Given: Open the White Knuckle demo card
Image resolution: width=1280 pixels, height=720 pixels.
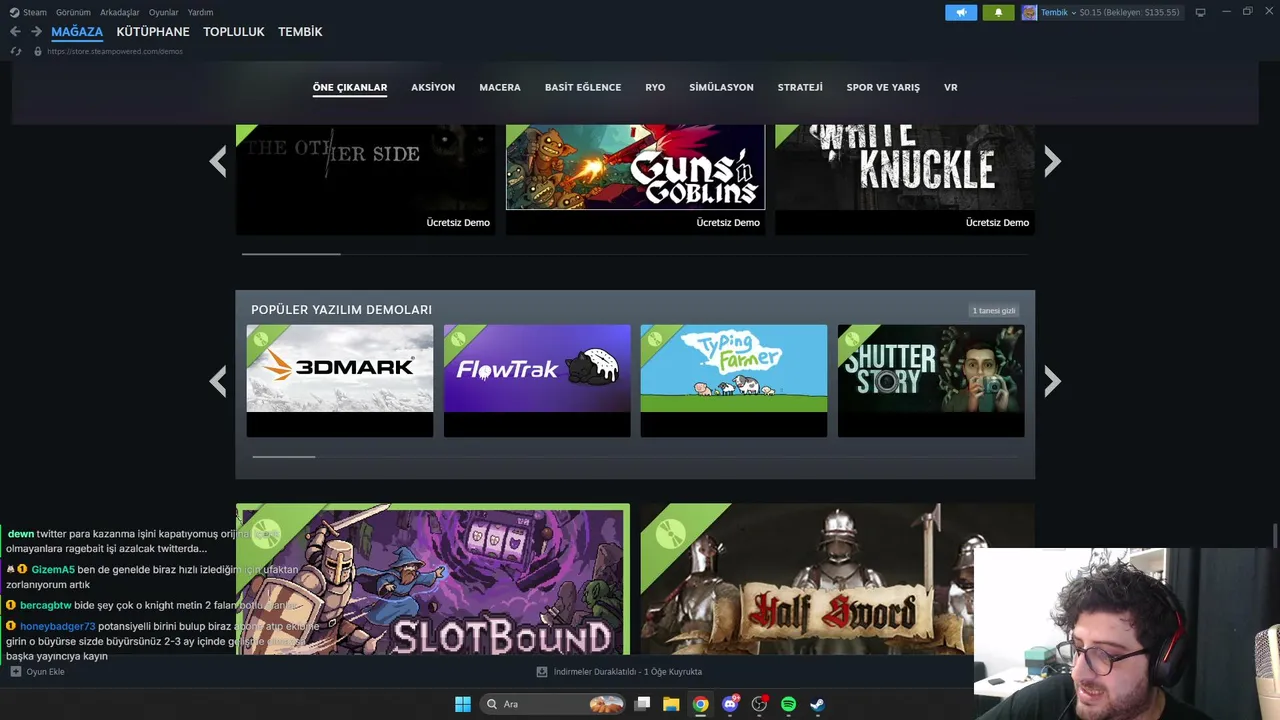Looking at the screenshot, I should coord(905,180).
